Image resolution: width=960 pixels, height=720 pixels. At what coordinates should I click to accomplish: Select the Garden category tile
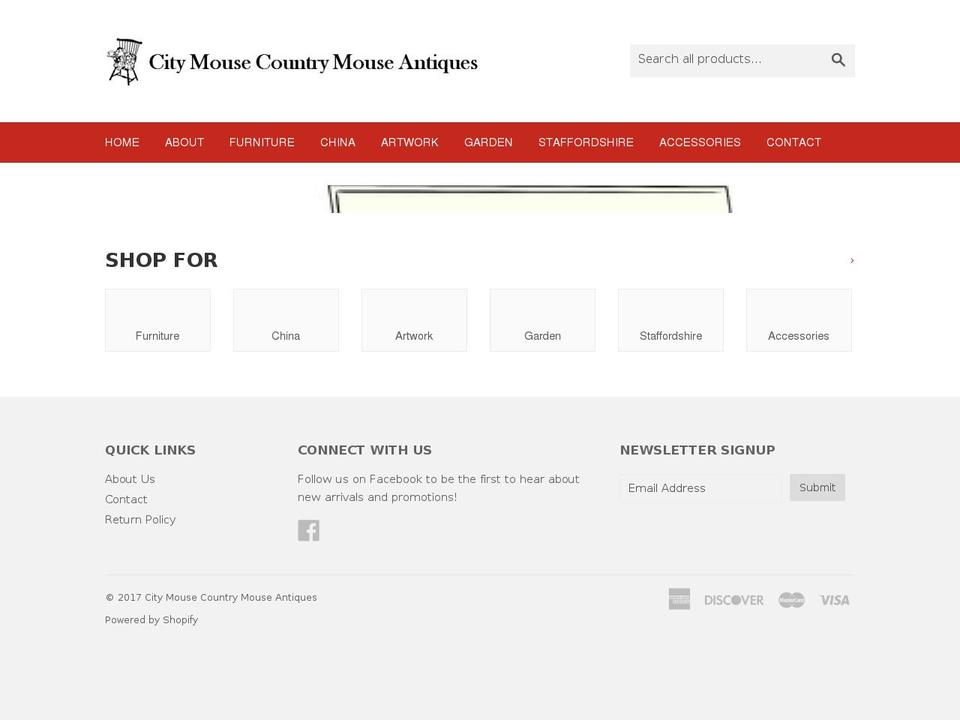pos(542,320)
